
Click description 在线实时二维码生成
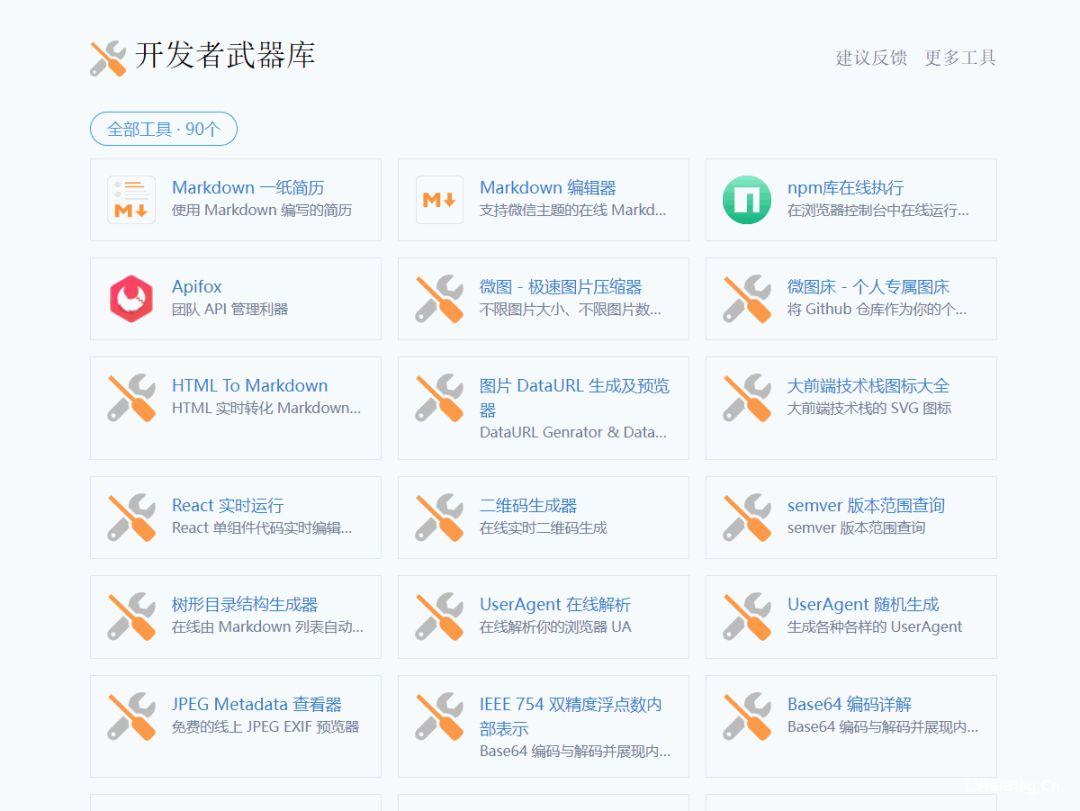543,528
